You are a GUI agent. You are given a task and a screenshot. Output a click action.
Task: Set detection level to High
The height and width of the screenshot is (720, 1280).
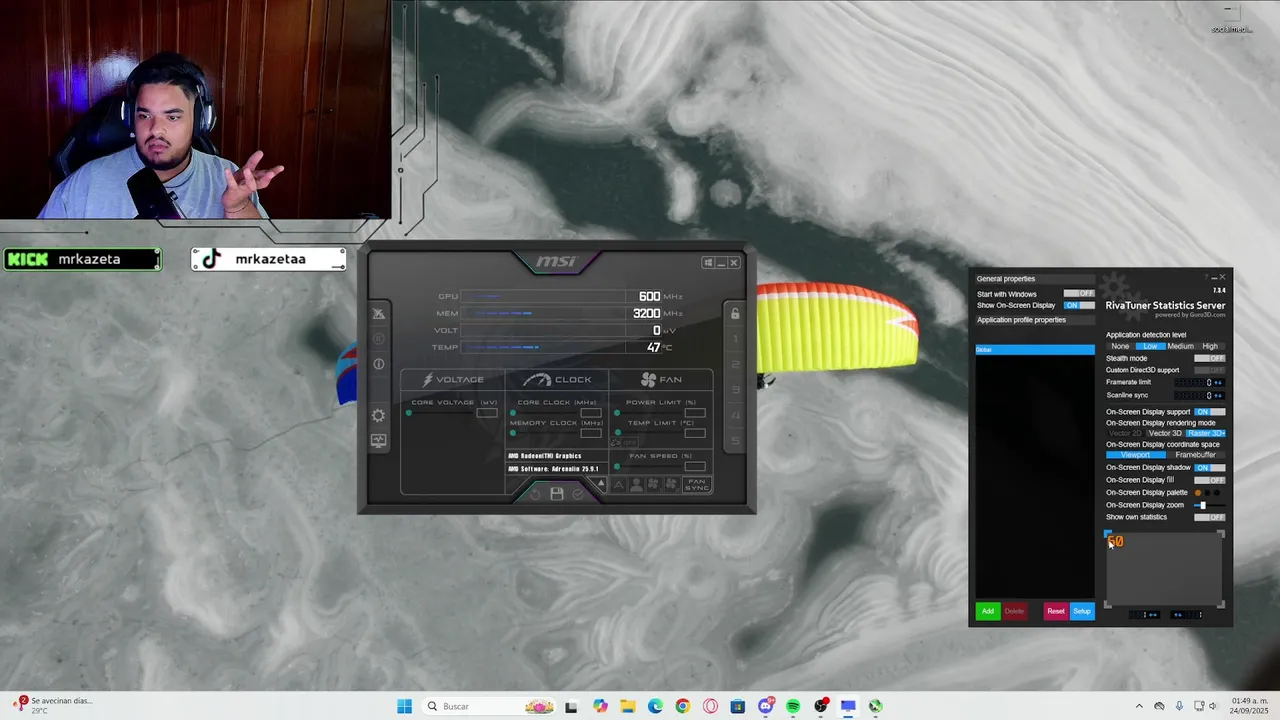pos(1210,346)
